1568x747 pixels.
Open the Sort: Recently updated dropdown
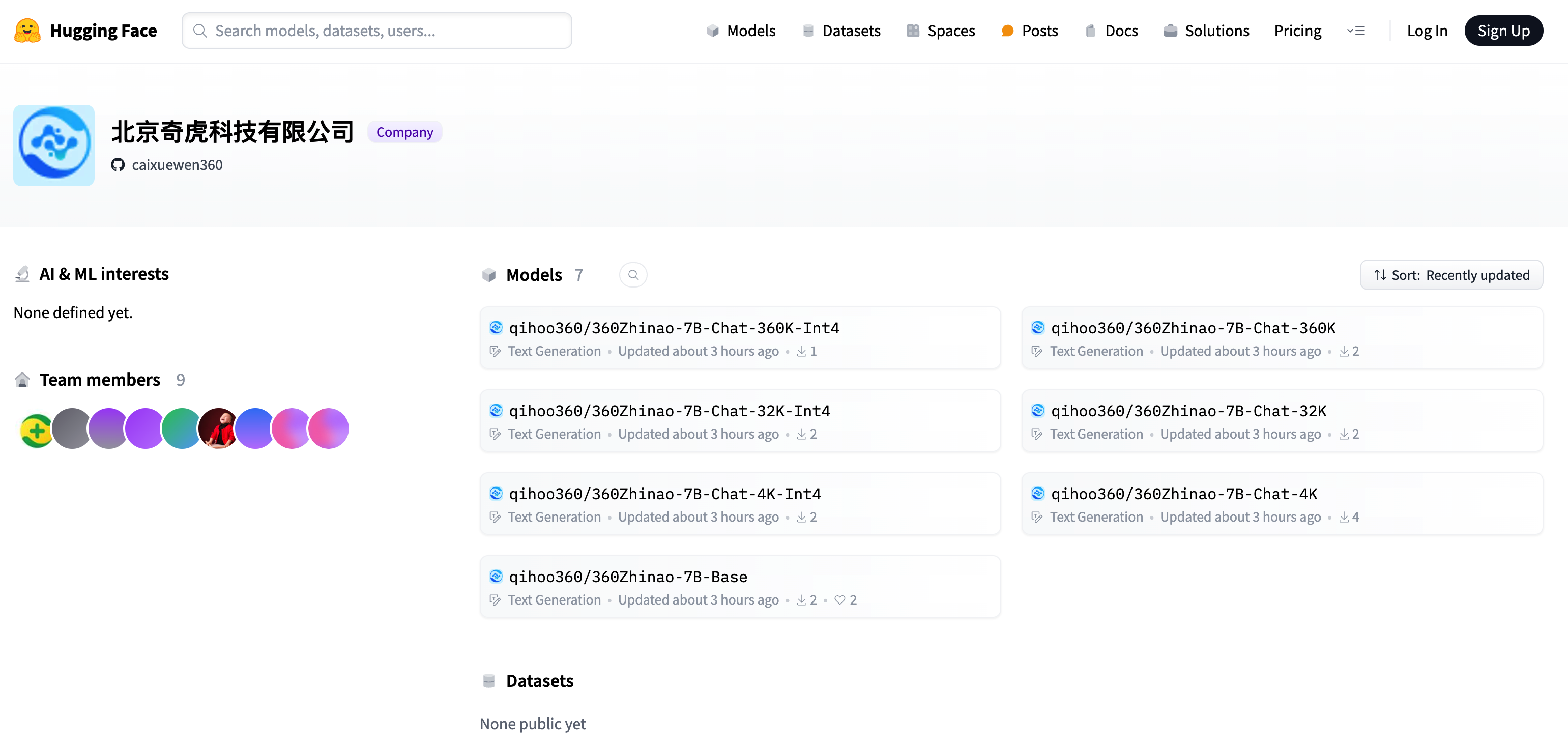pos(1451,275)
